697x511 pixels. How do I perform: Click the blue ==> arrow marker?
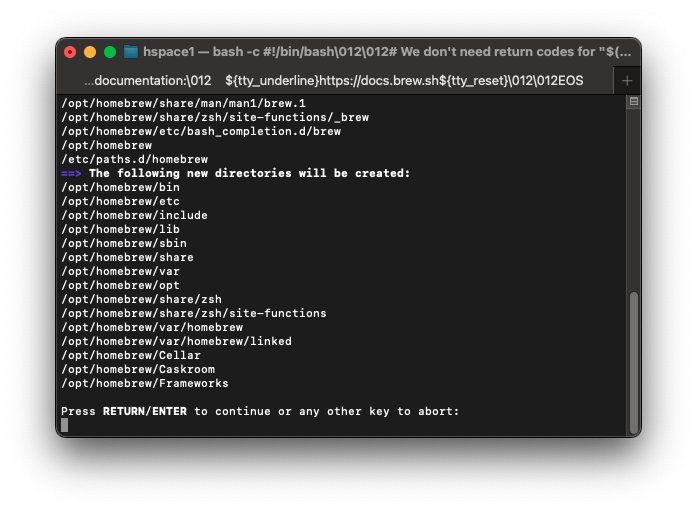click(x=71, y=173)
